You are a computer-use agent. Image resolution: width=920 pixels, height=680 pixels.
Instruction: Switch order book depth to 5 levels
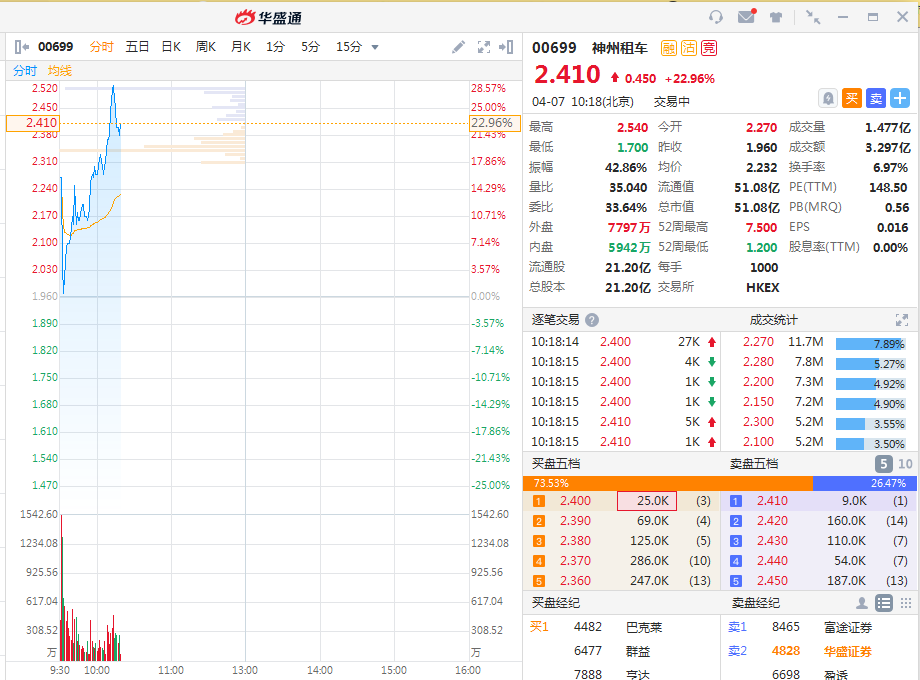pos(883,464)
